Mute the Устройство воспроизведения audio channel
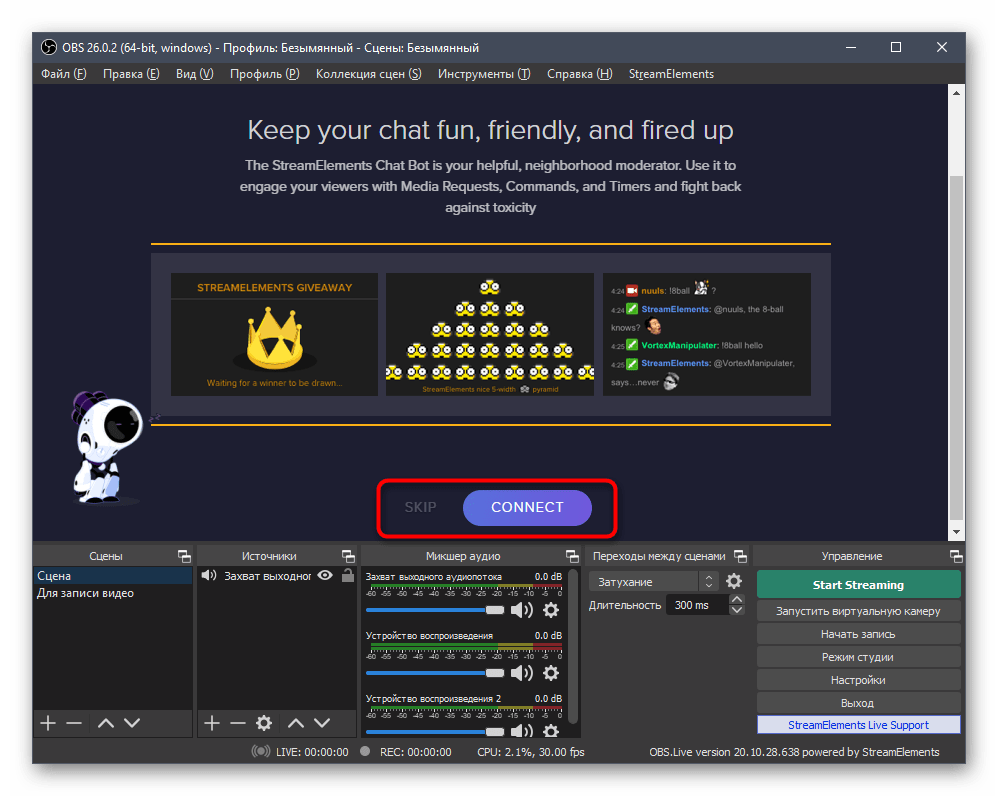Screen dimensions: 998x796 (522, 673)
